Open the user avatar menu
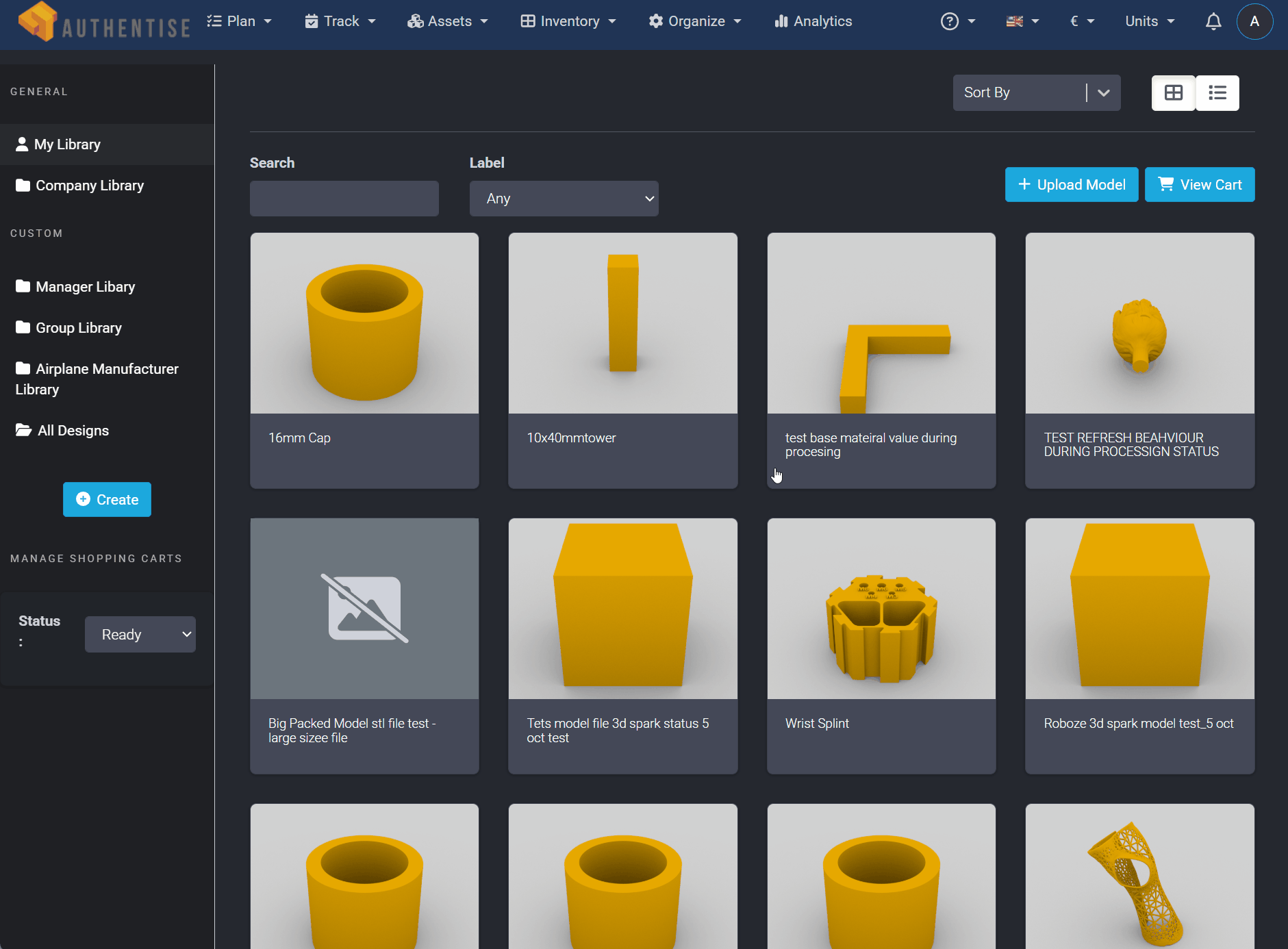The width and height of the screenshot is (1288, 949). pyautogui.click(x=1254, y=21)
